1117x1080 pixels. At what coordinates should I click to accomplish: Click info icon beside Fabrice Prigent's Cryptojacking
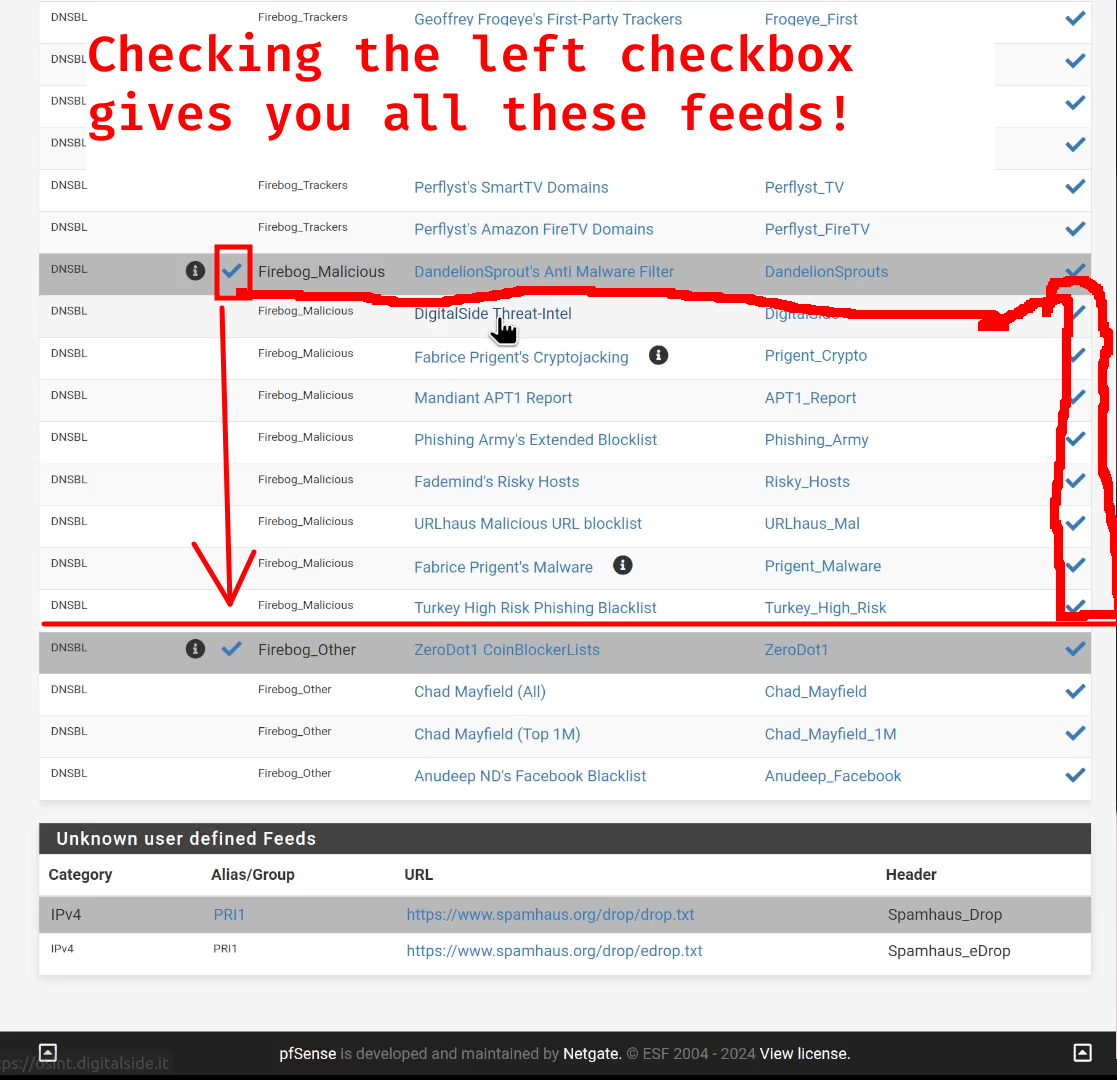point(658,355)
